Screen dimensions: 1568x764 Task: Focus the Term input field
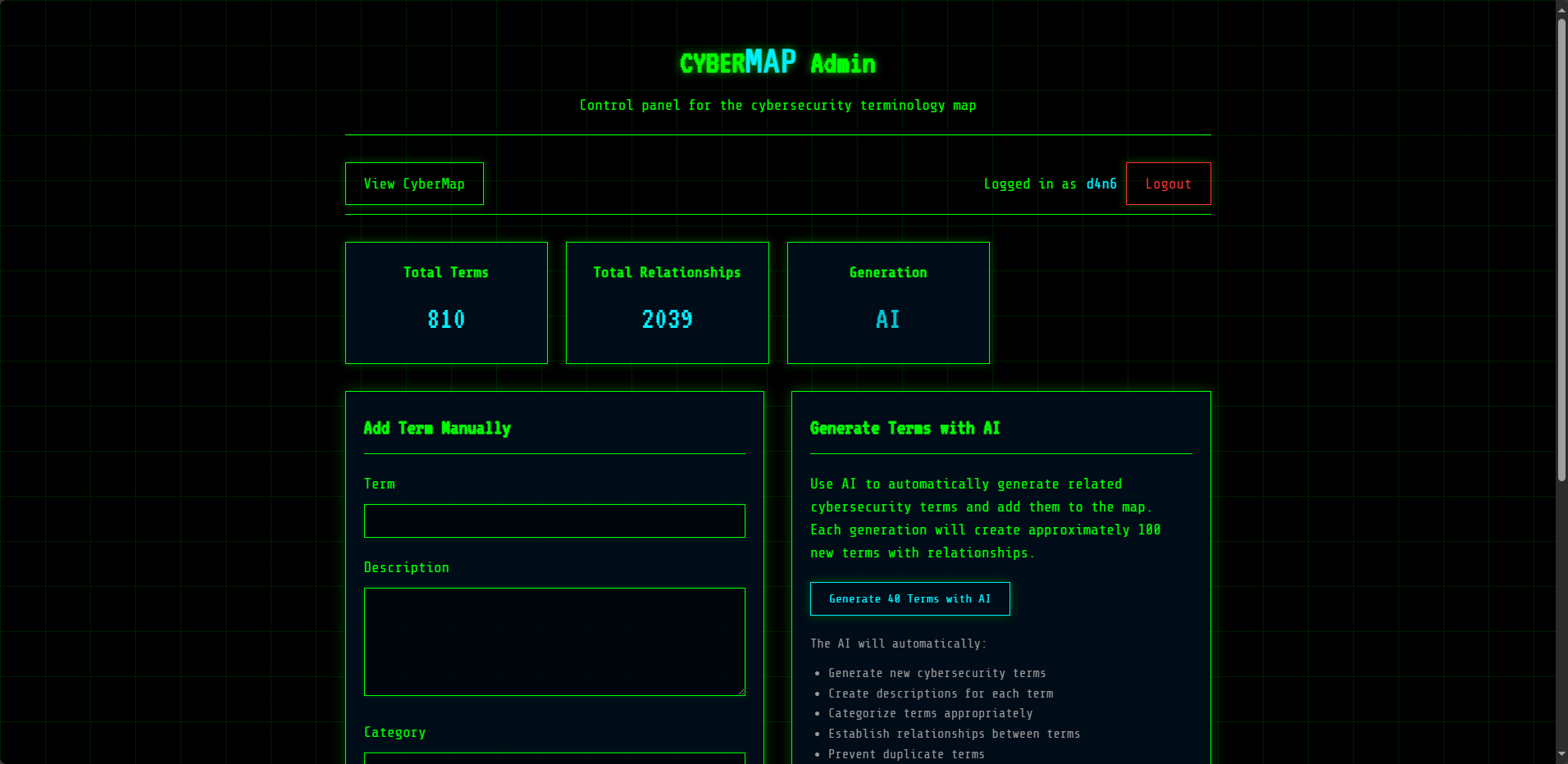(x=554, y=521)
